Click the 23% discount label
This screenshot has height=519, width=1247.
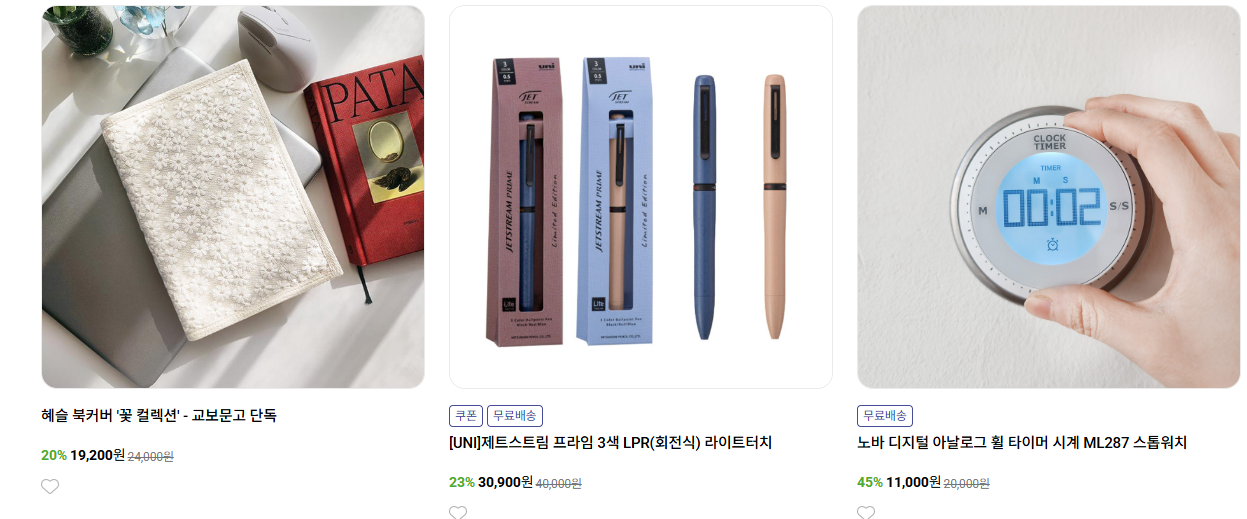[x=462, y=483]
